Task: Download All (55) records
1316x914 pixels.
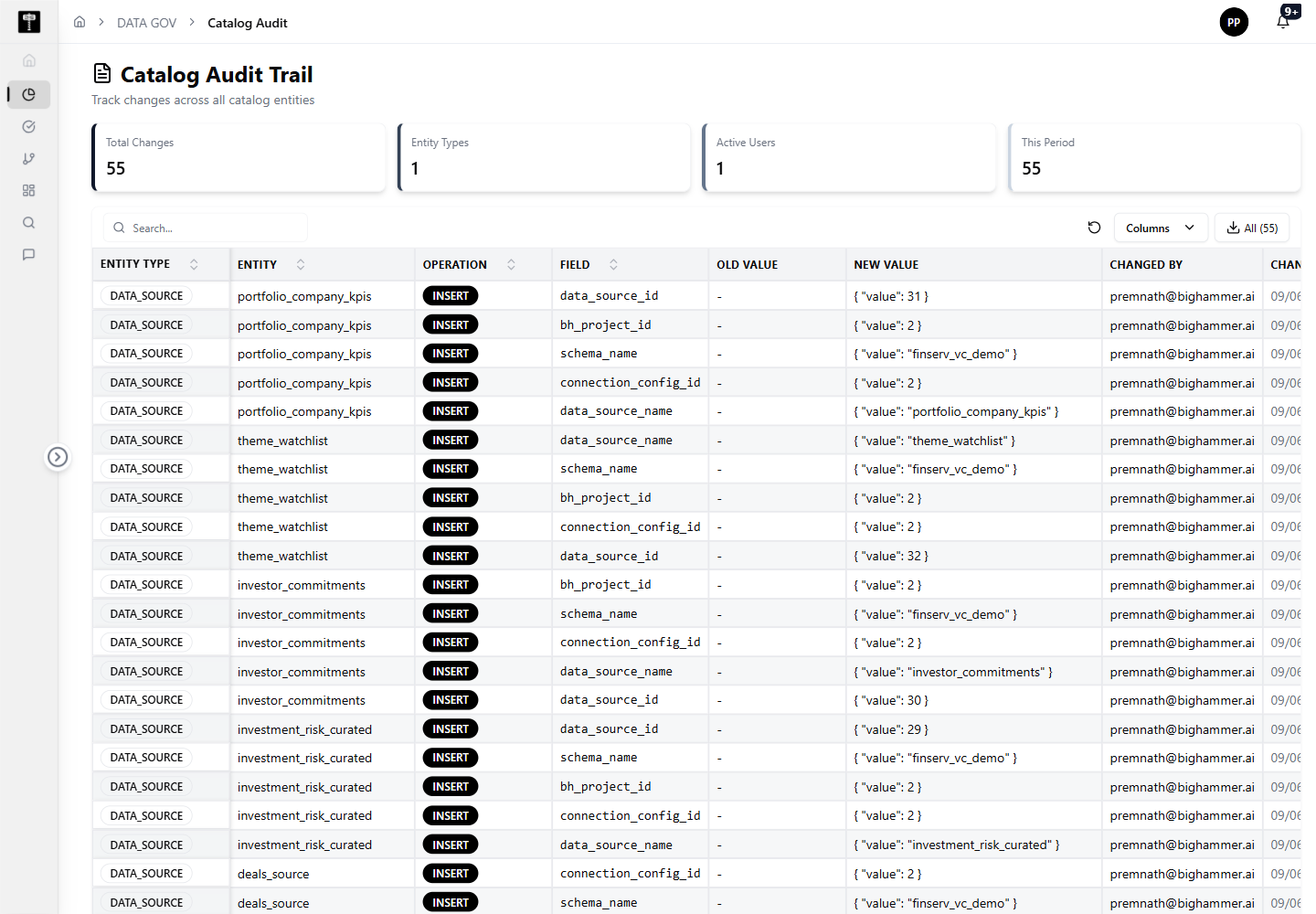Action: click(x=1252, y=228)
